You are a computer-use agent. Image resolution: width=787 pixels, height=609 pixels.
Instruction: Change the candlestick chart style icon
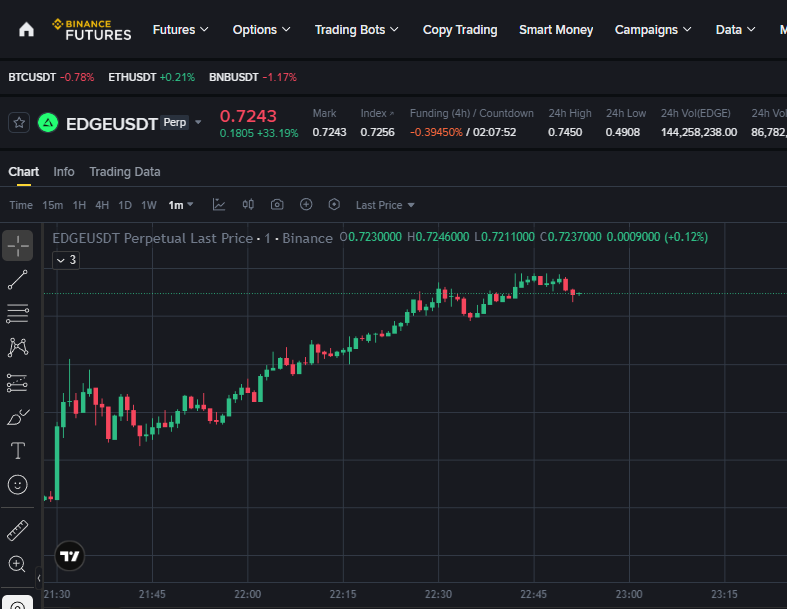tap(248, 204)
